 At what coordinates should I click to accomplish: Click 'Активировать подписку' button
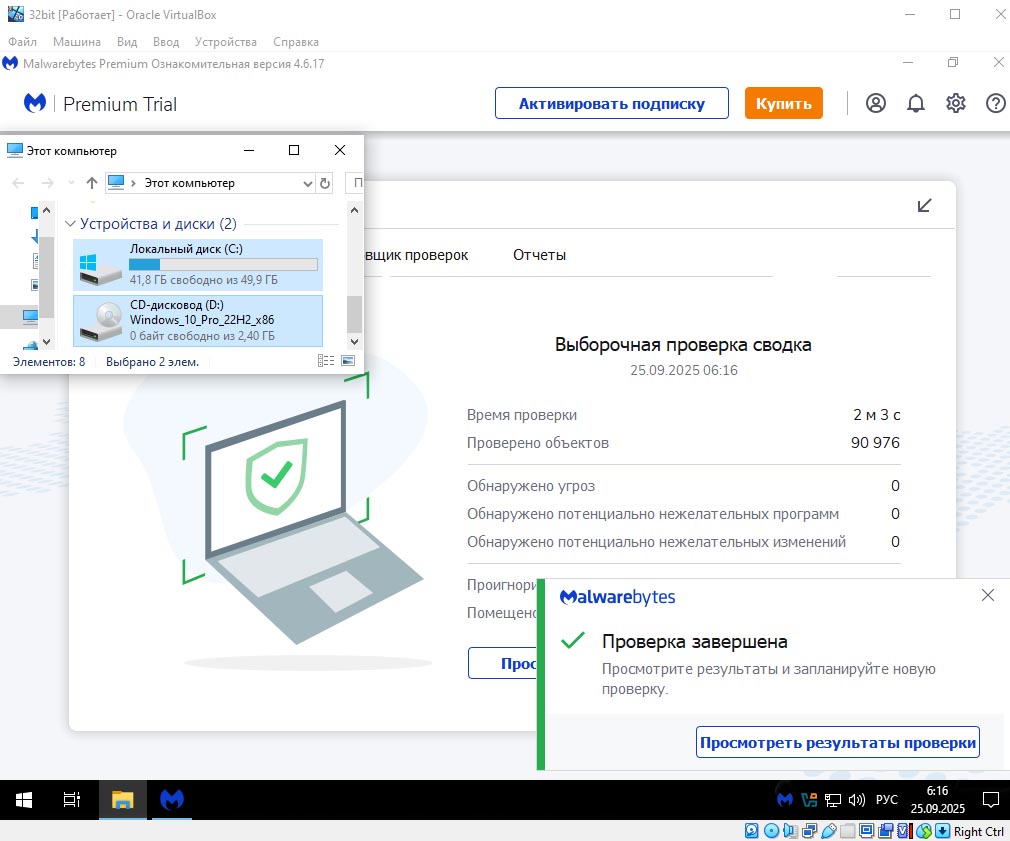pyautogui.click(x=611, y=103)
